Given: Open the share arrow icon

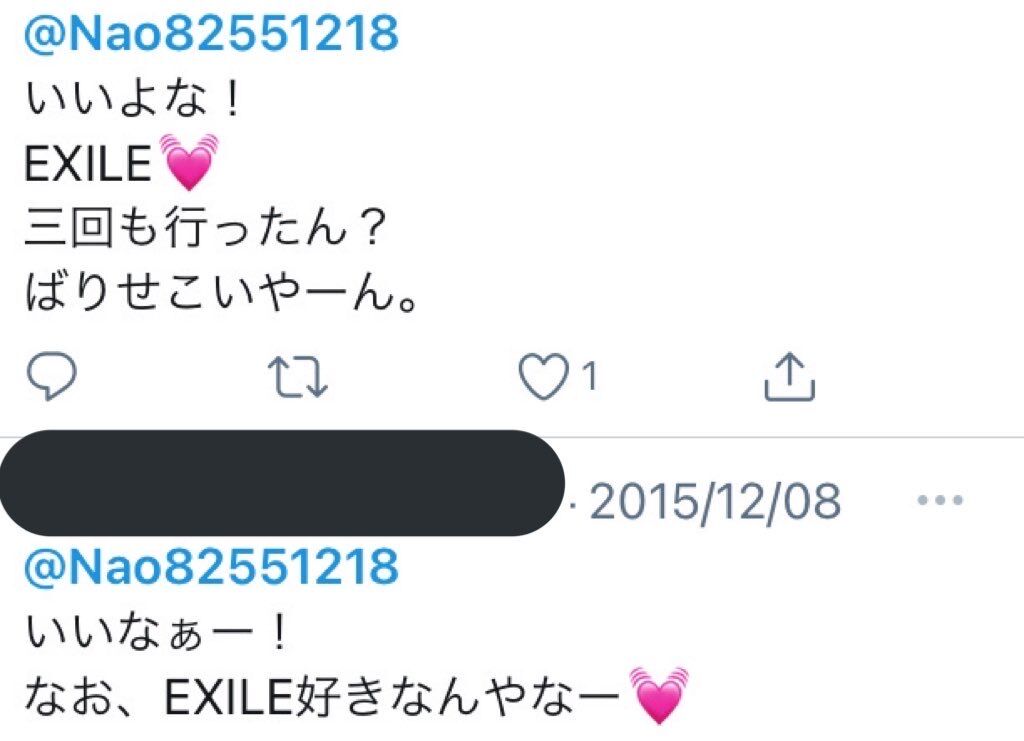Looking at the screenshot, I should pos(790,376).
